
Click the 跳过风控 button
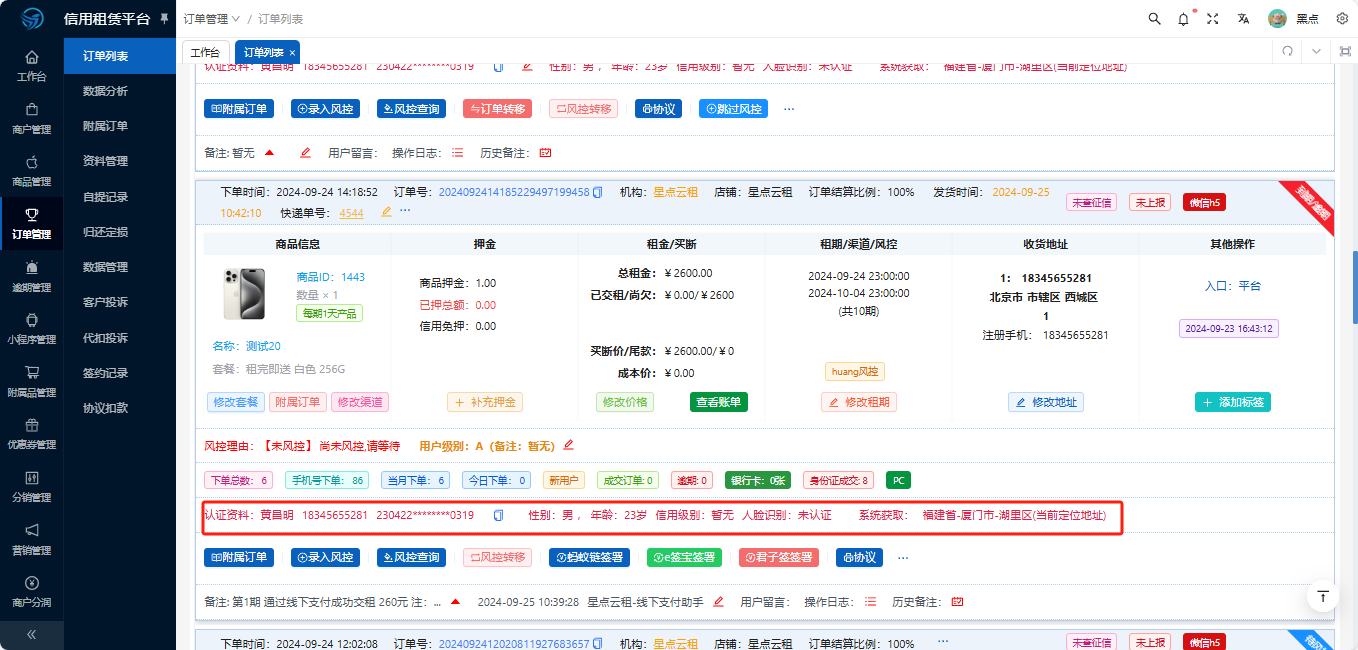pyautogui.click(x=733, y=109)
